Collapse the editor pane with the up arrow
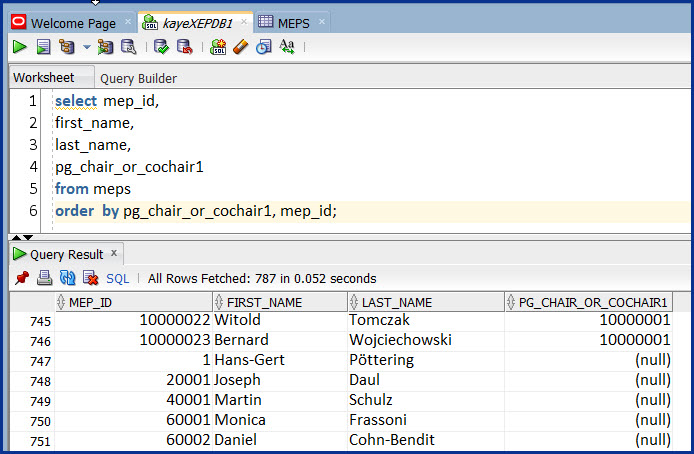Viewport: 694px width, 454px height. click(16, 238)
